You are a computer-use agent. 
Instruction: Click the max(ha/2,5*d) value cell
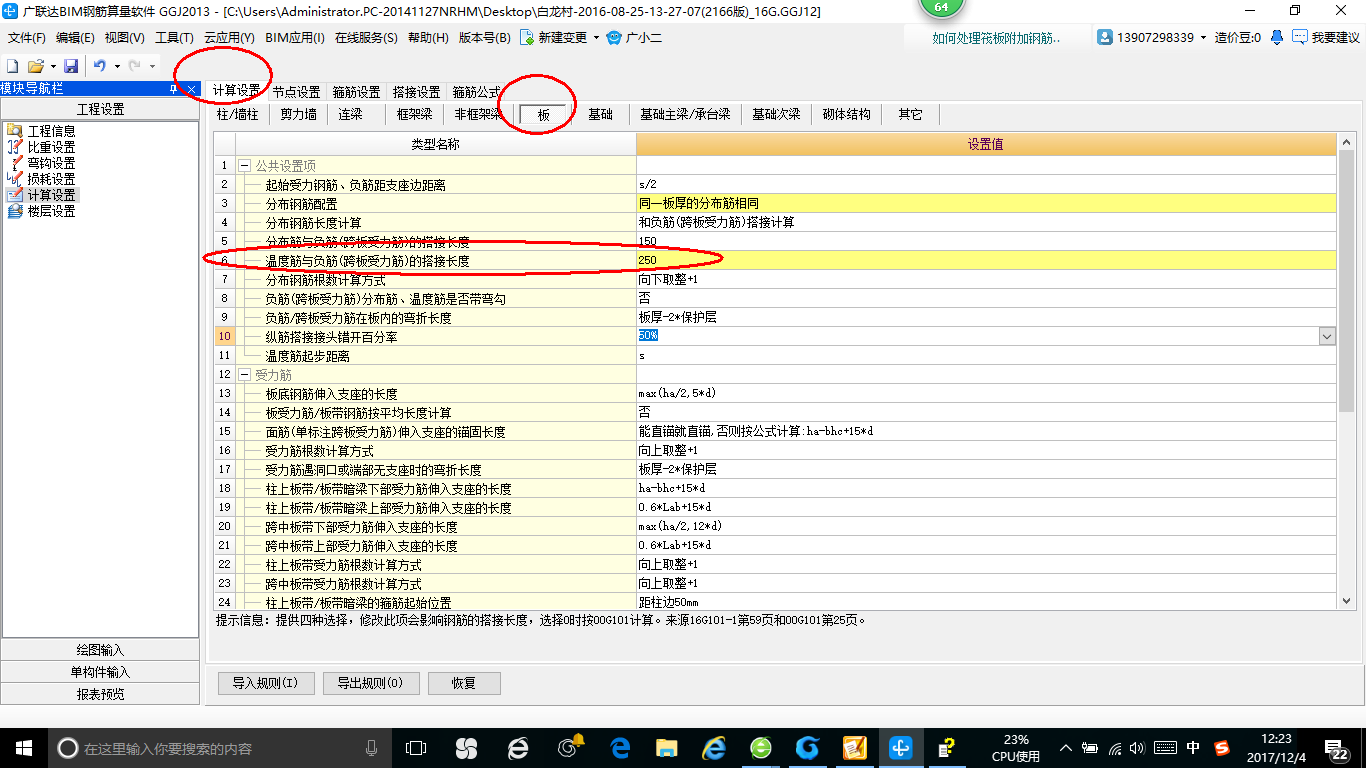click(986, 394)
